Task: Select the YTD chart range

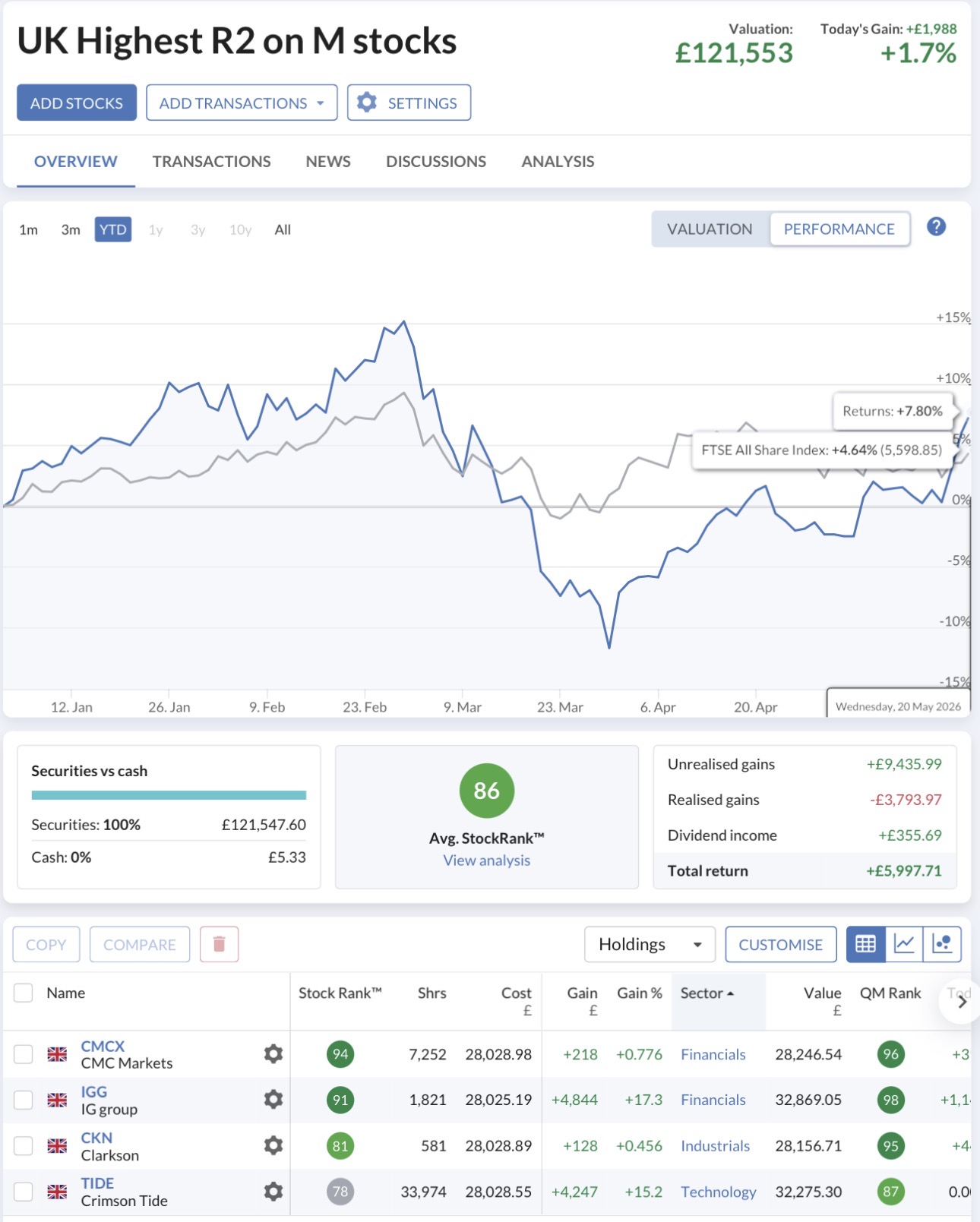Action: [x=113, y=229]
